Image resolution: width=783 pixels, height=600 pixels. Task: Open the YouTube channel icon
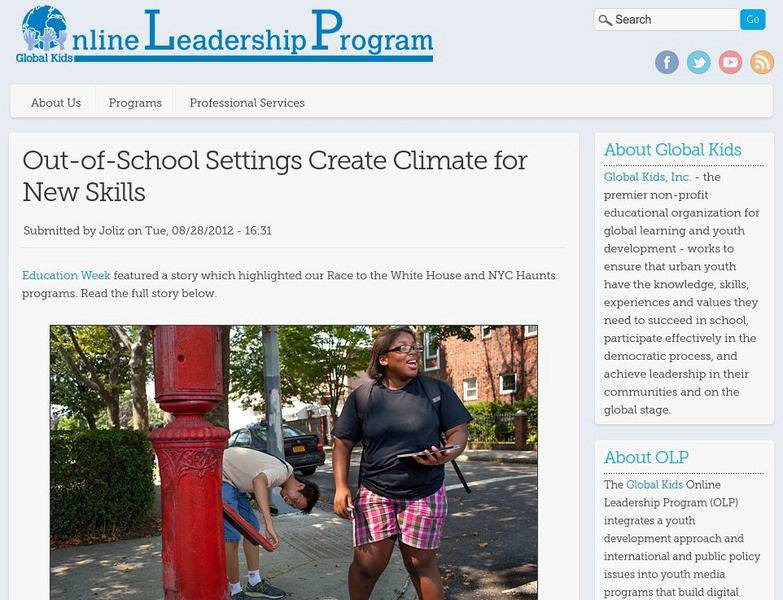(730, 62)
